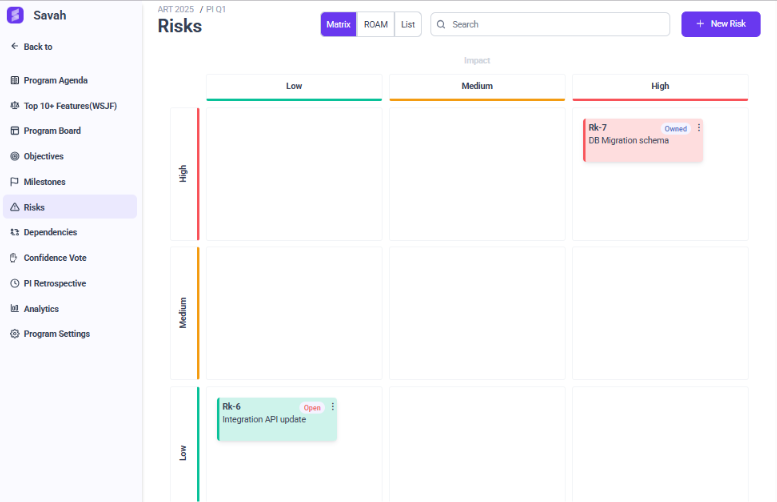777x502 pixels.
Task: Open Program Agenda from sidebar
Action: pos(69,80)
